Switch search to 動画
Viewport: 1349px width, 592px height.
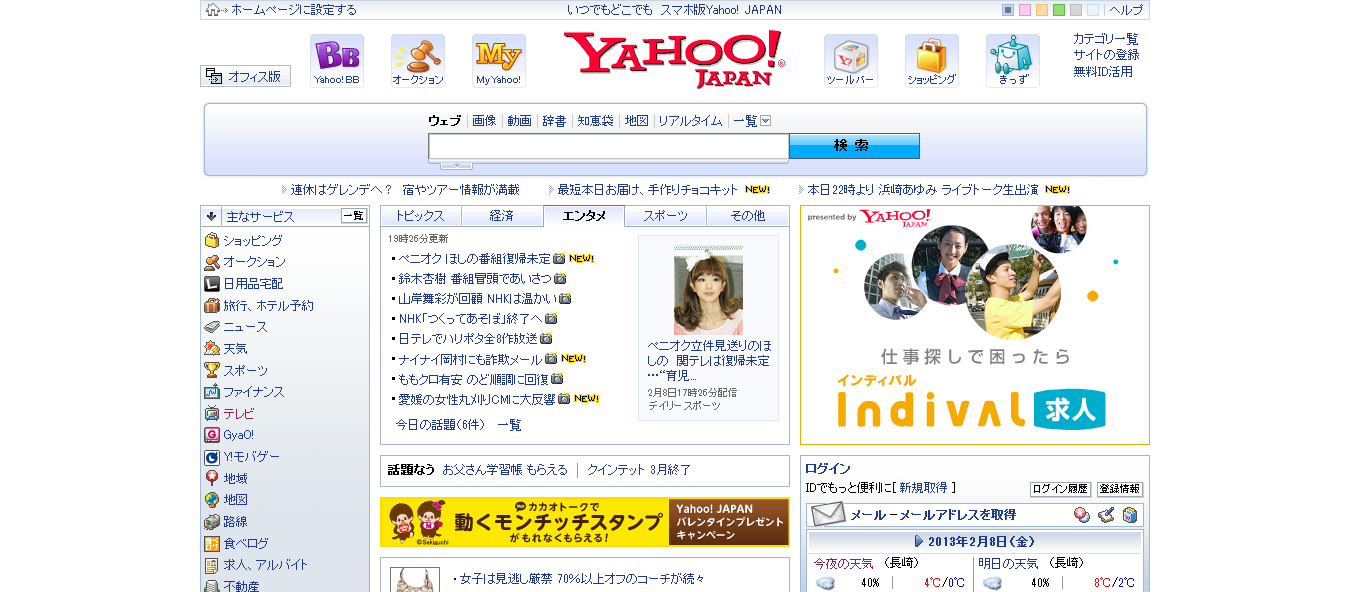coord(519,121)
